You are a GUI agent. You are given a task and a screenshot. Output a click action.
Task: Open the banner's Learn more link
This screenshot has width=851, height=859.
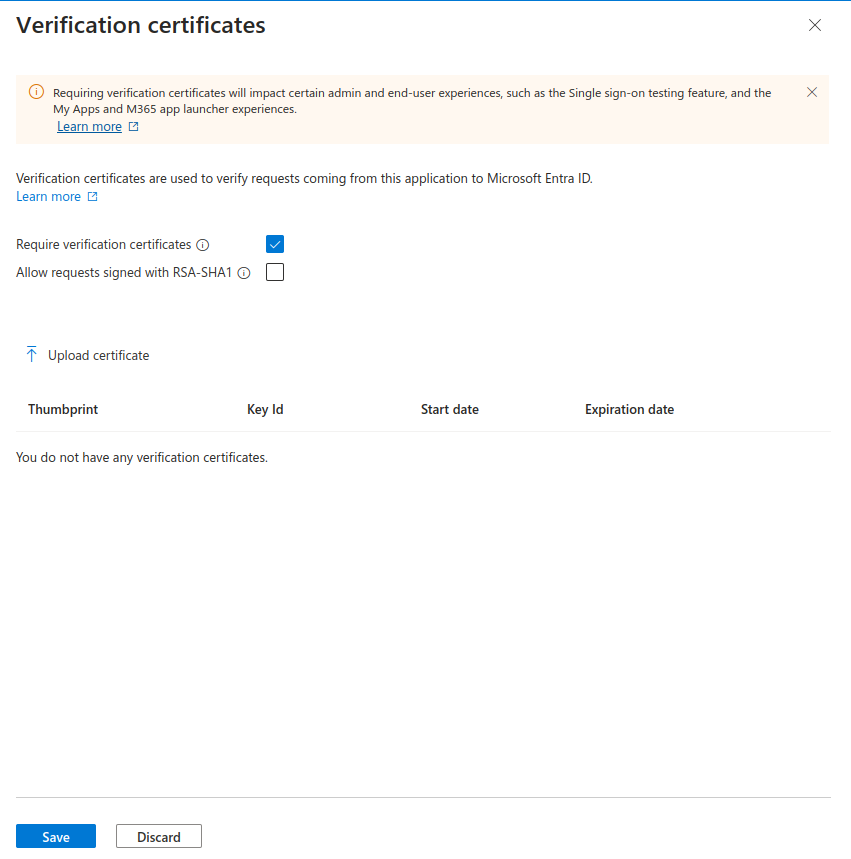pyautogui.click(x=89, y=127)
